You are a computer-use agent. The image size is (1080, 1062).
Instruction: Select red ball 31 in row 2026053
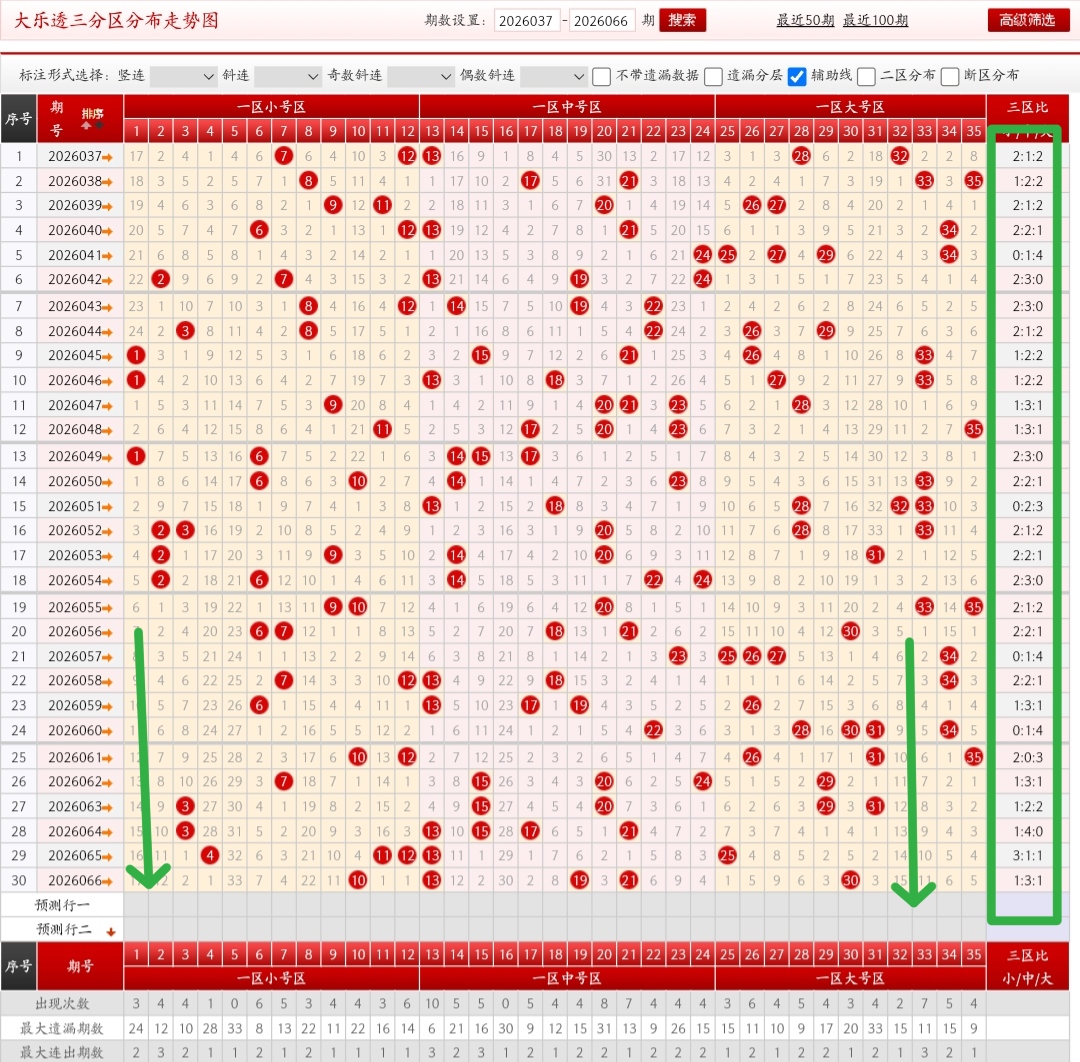point(875,555)
